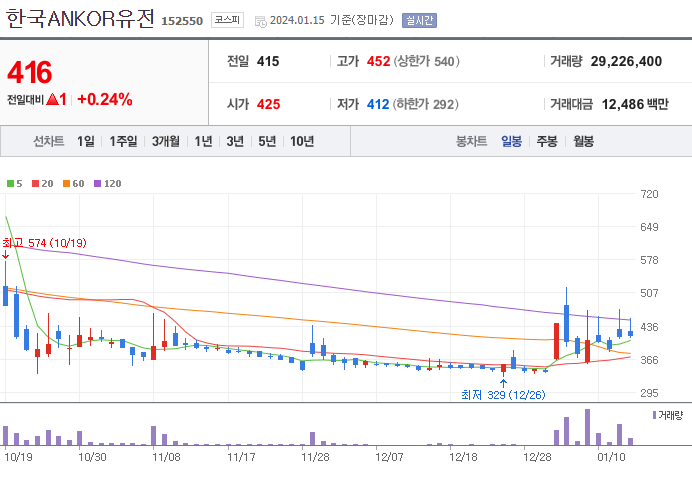Click the purple 120-day moving average legend swatch

tap(98, 184)
